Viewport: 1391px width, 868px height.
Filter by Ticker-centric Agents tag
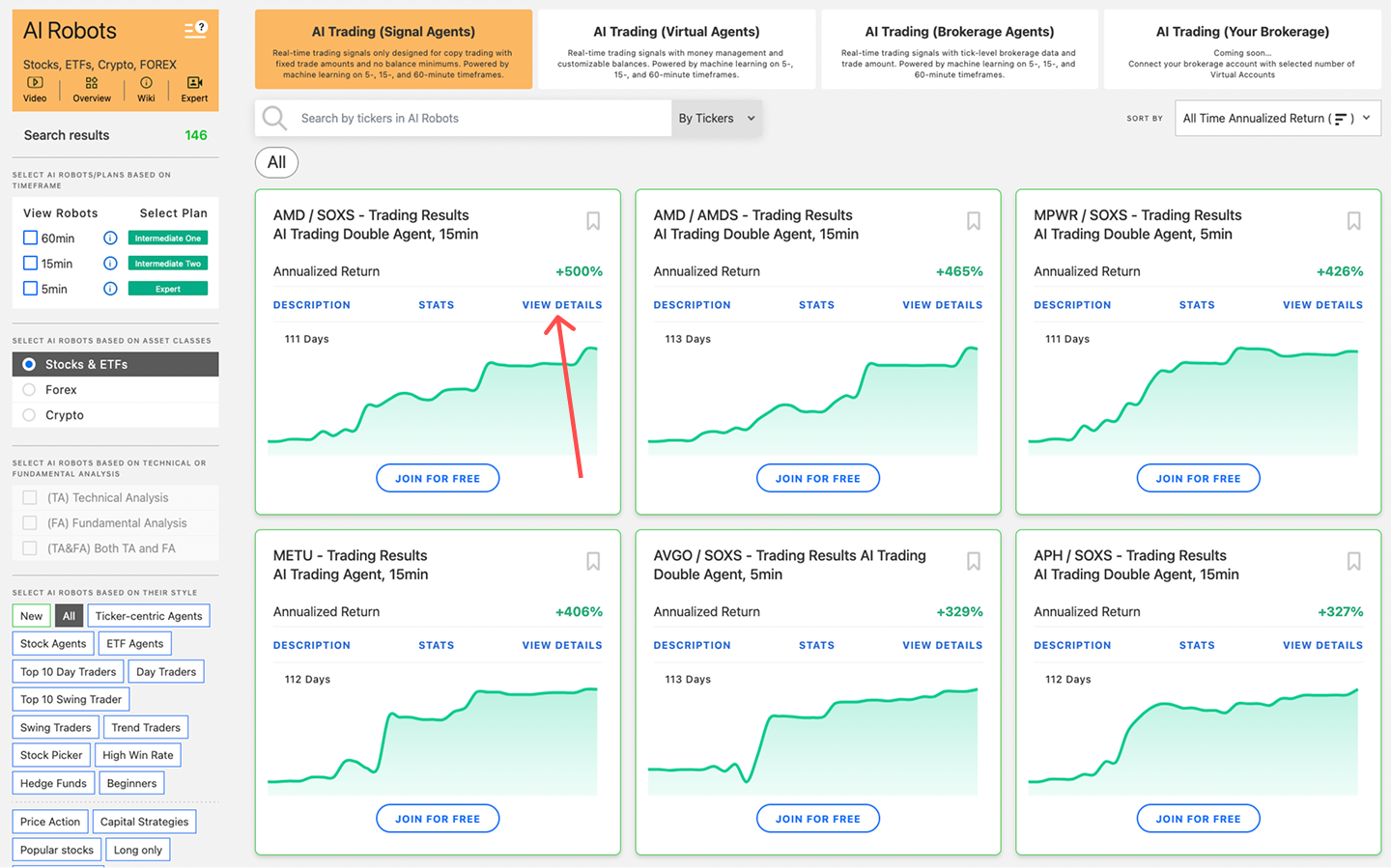(x=149, y=616)
